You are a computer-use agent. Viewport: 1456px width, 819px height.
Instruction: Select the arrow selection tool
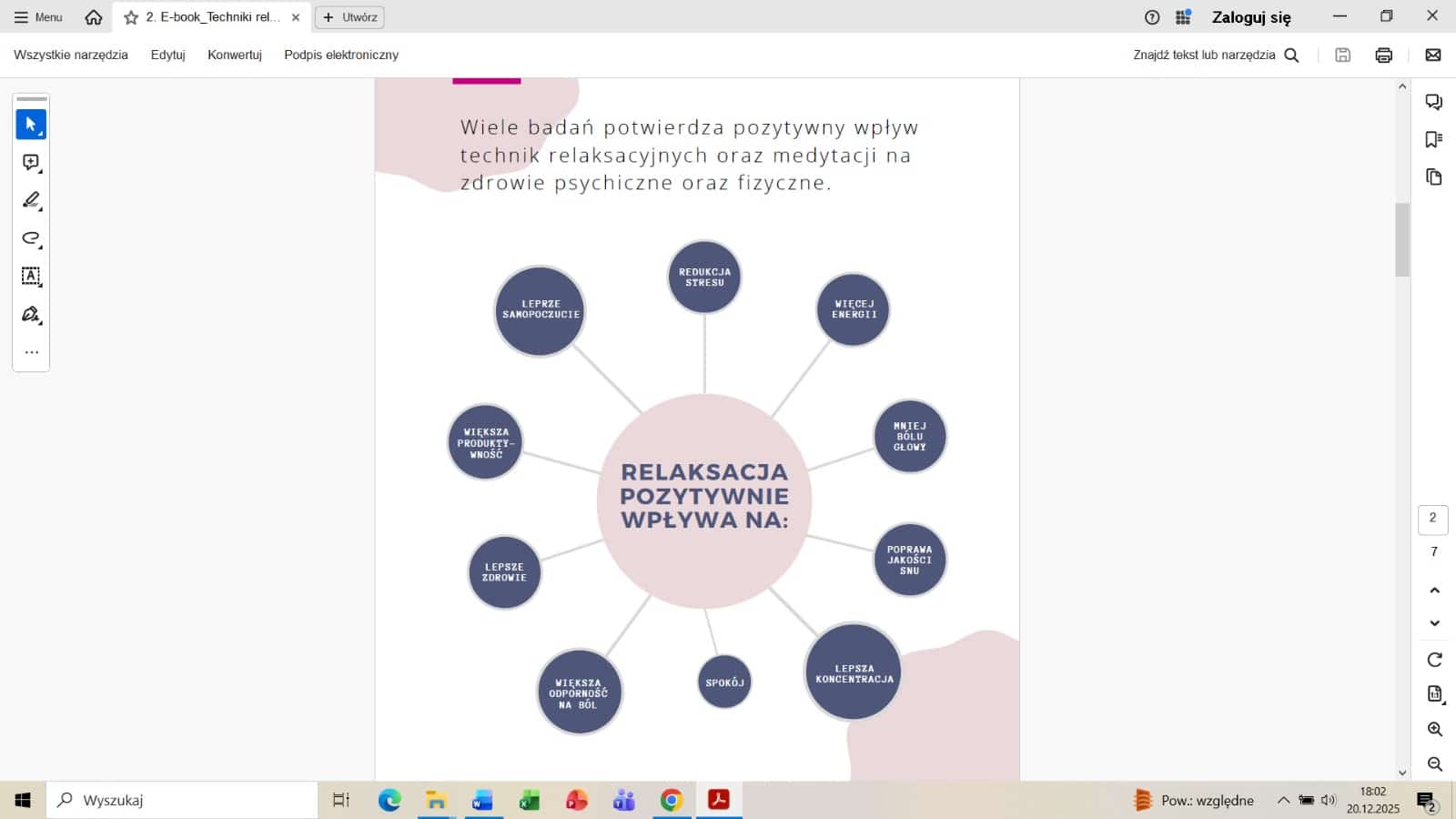31,125
